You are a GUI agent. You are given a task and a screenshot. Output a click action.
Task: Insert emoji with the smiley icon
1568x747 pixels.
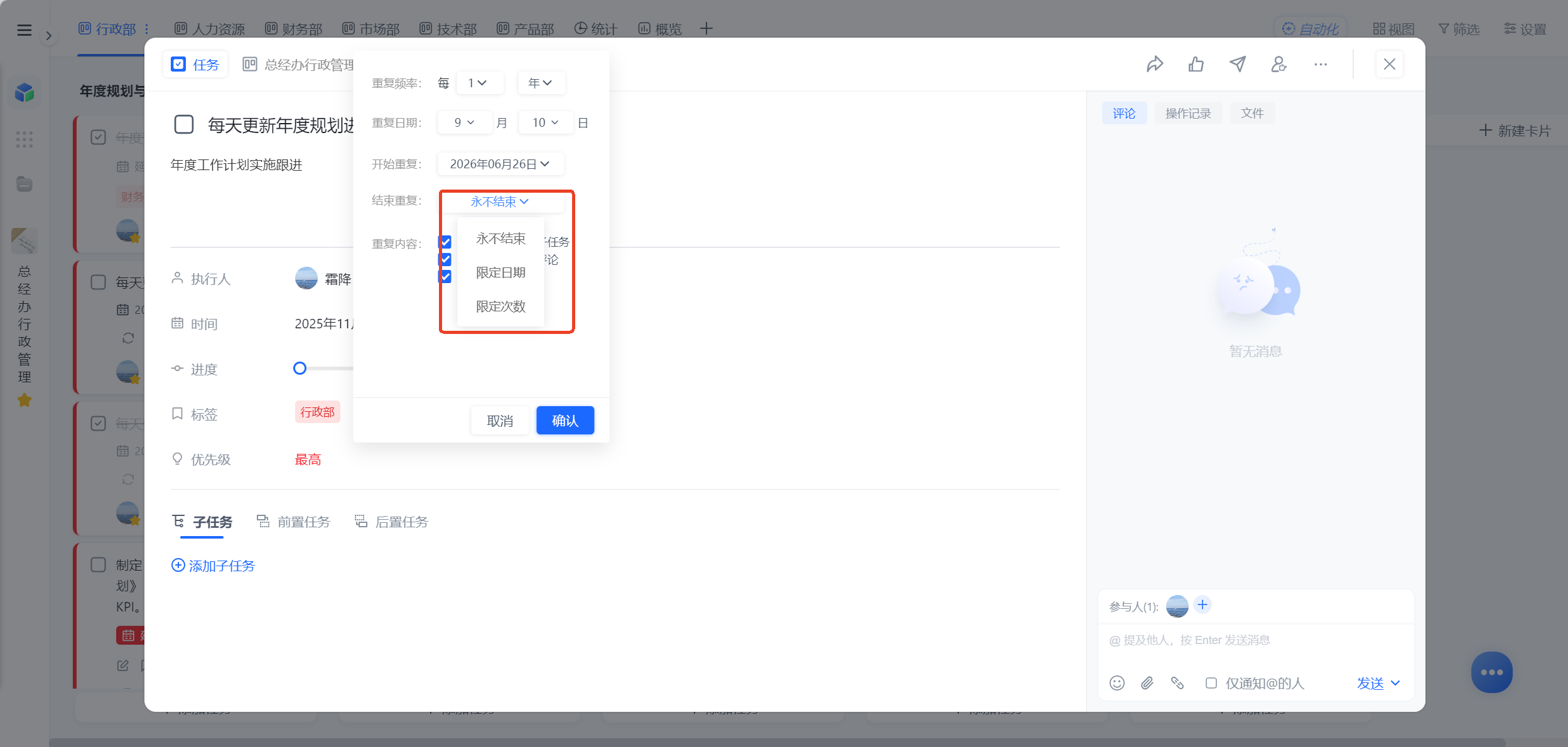point(1117,683)
